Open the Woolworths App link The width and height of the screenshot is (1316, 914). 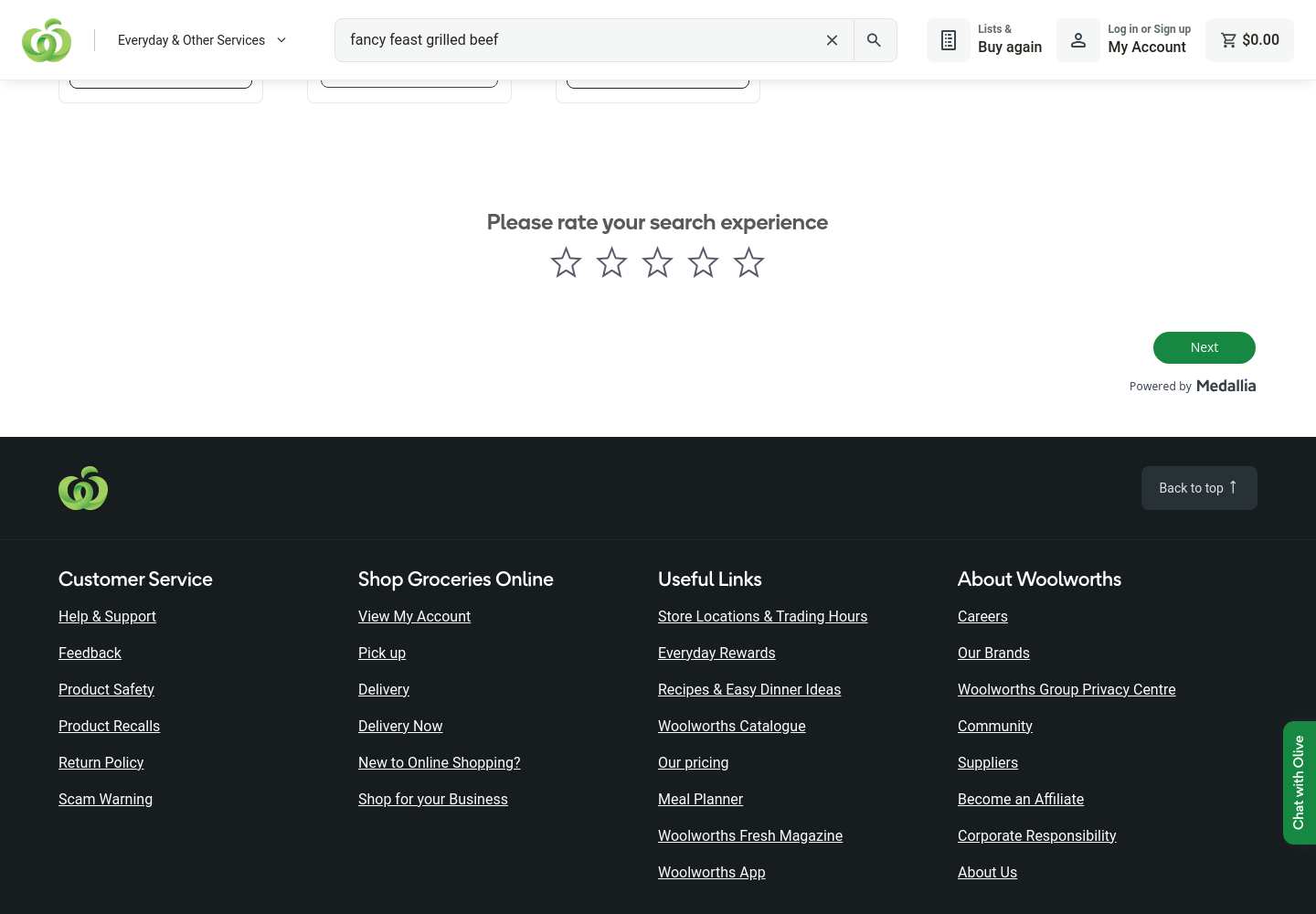(x=712, y=872)
